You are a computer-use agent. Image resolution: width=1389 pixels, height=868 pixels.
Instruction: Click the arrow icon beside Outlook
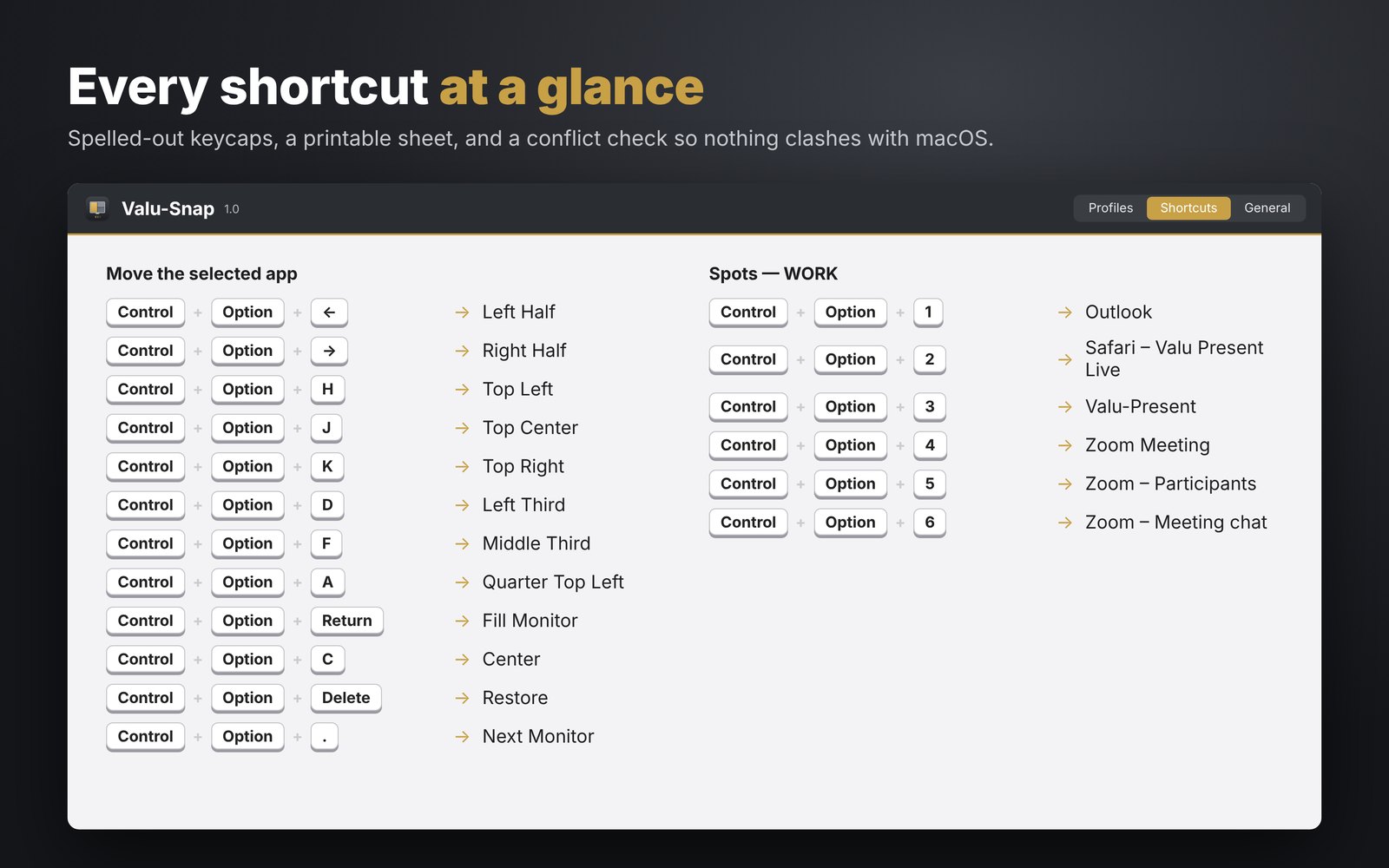[x=1065, y=312]
